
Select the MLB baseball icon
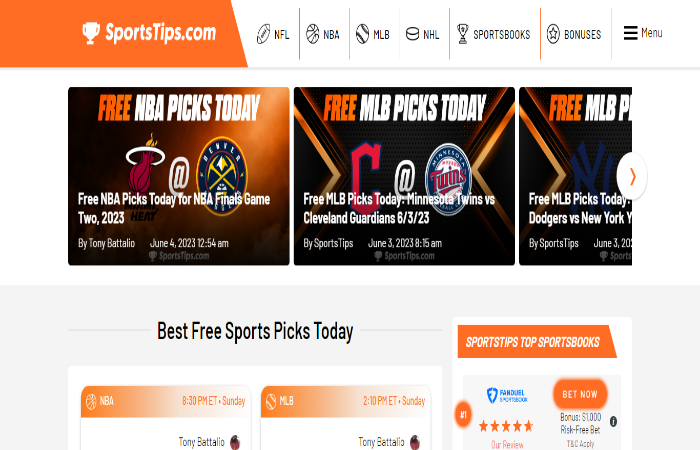tap(362, 34)
